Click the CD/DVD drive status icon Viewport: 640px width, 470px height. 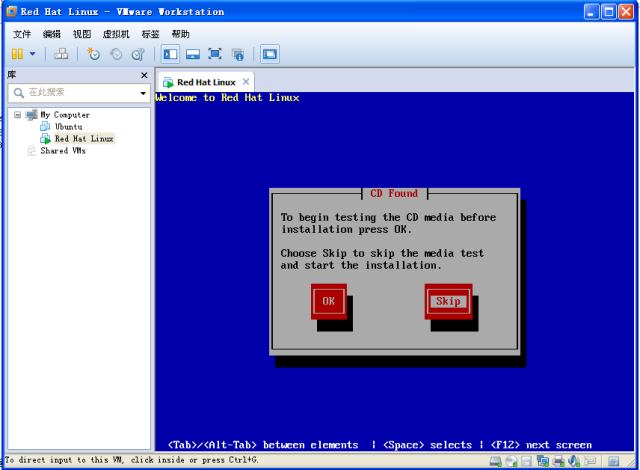pyautogui.click(x=511, y=461)
